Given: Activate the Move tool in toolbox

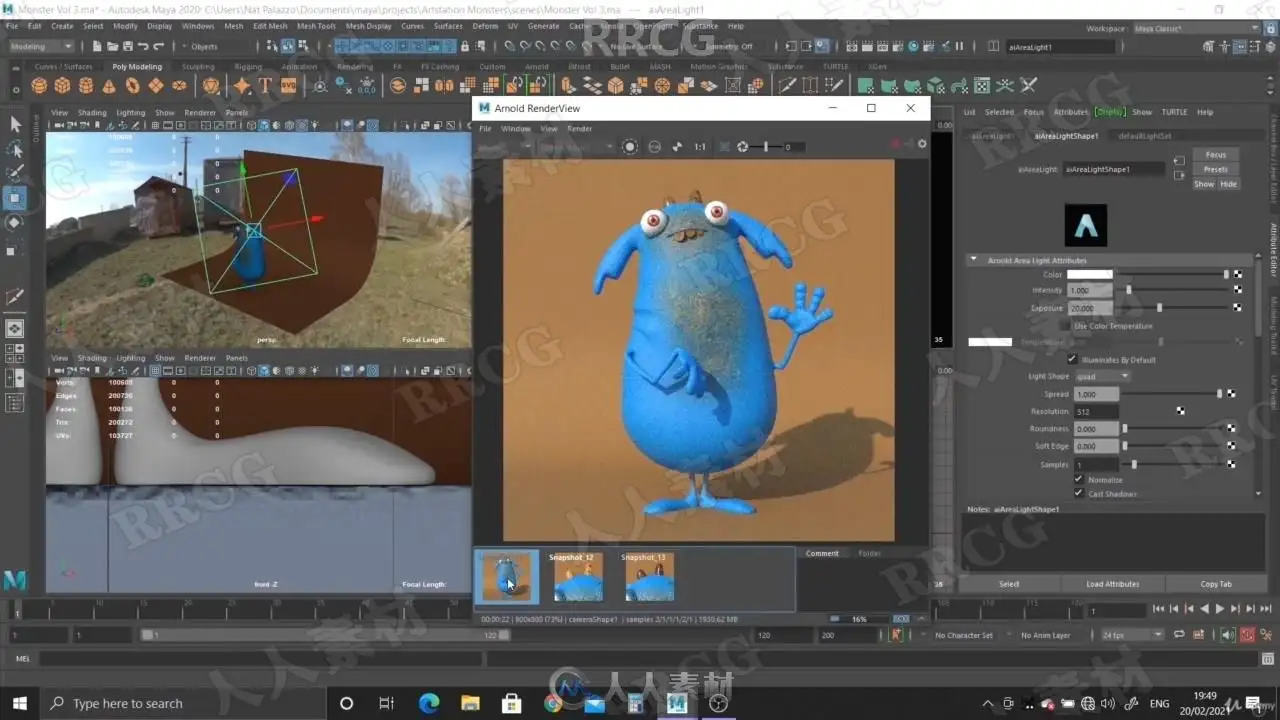Looking at the screenshot, I should [15, 198].
